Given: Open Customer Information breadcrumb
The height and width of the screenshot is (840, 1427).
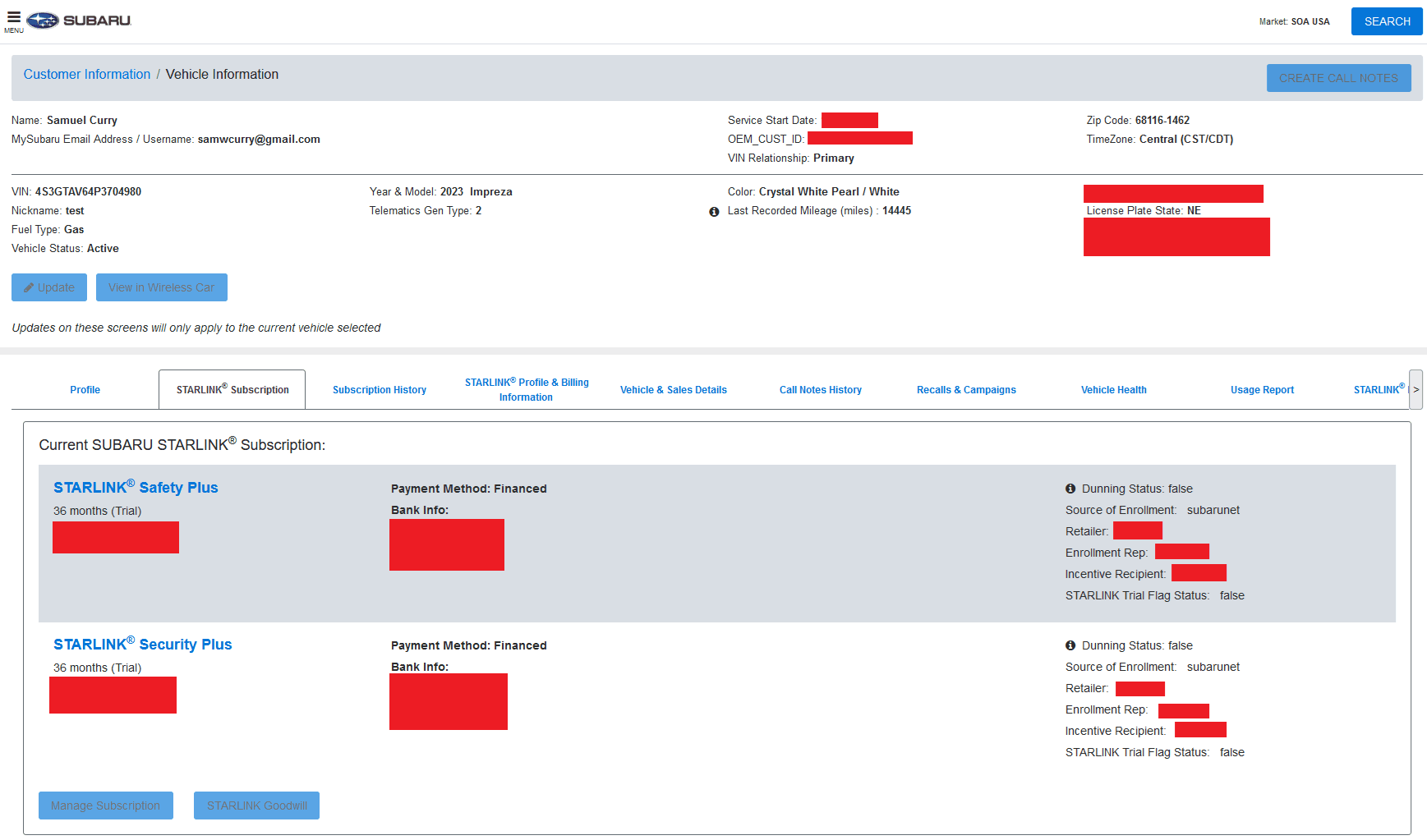Looking at the screenshot, I should tap(86, 74).
